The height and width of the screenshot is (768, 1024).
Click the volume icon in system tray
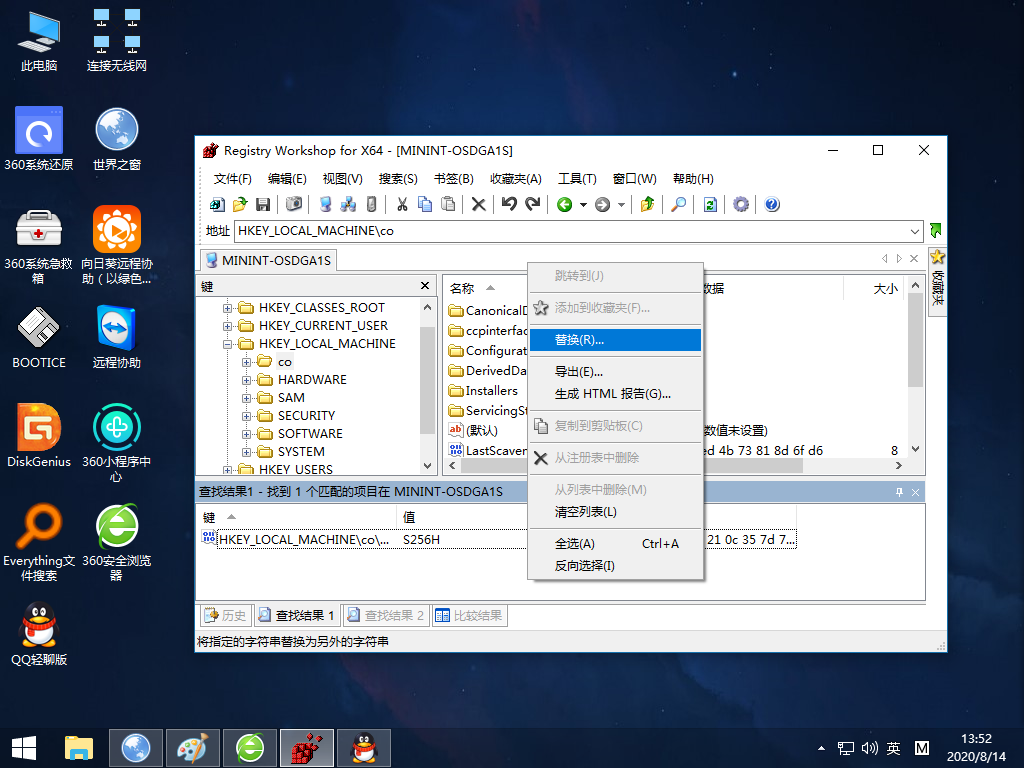point(869,748)
